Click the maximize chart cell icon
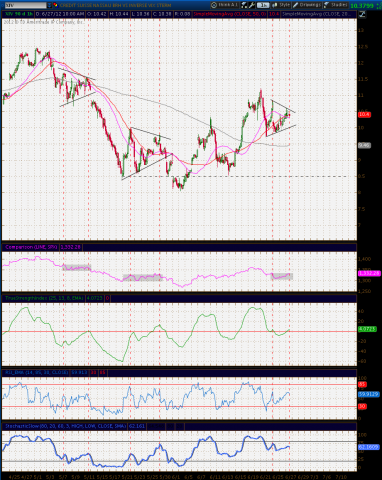 362,14
